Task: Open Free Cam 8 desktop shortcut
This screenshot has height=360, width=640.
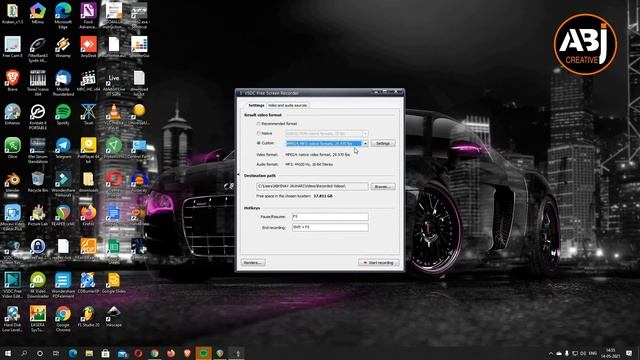Action: [x=12, y=47]
